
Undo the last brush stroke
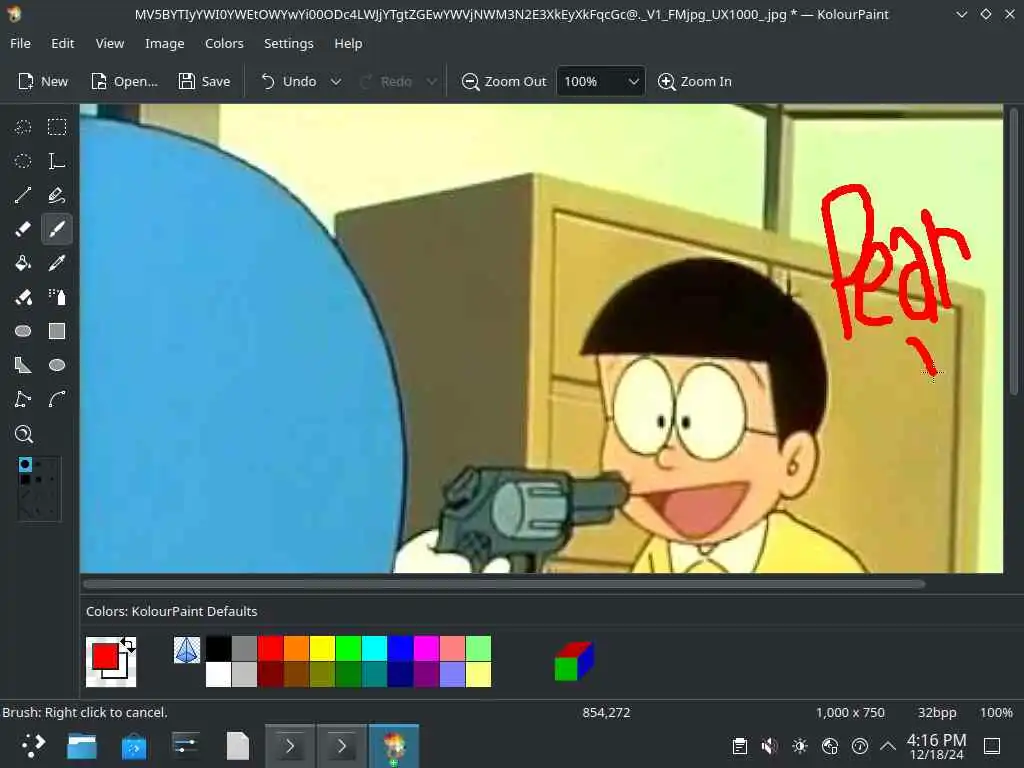(x=289, y=82)
